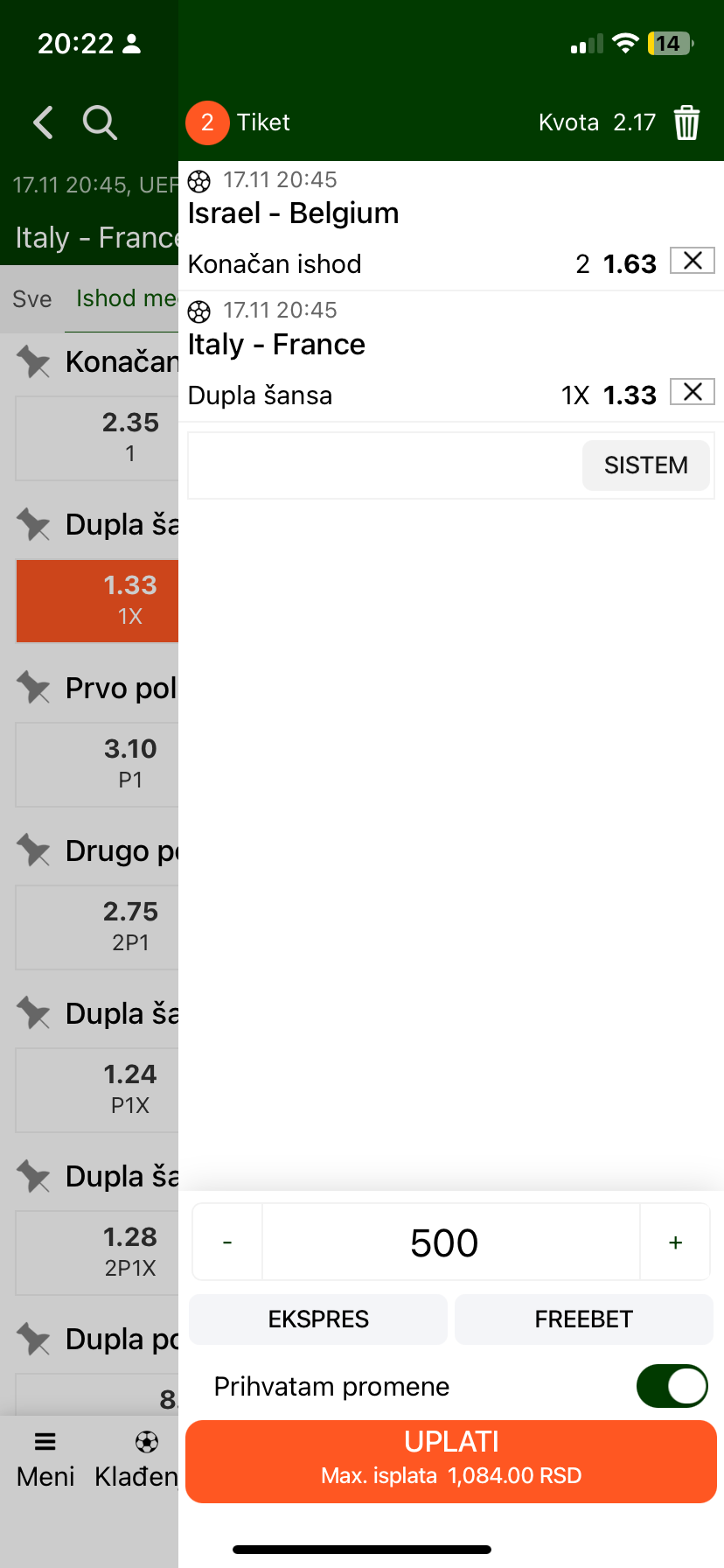This screenshot has width=724, height=1568.
Task: Select the 2.35 odds for outcome 1
Action: (98, 437)
